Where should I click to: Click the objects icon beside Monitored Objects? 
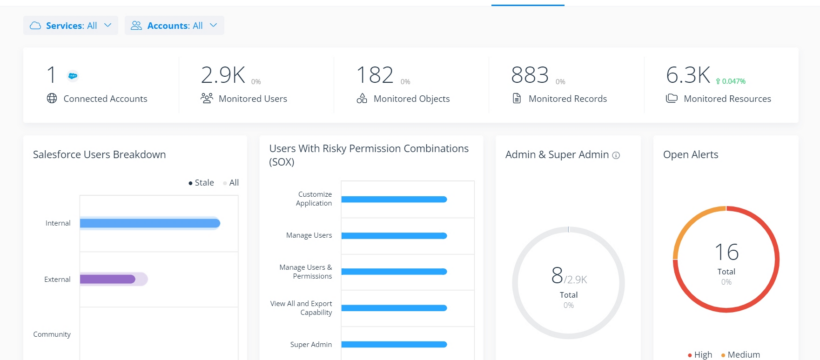361,98
